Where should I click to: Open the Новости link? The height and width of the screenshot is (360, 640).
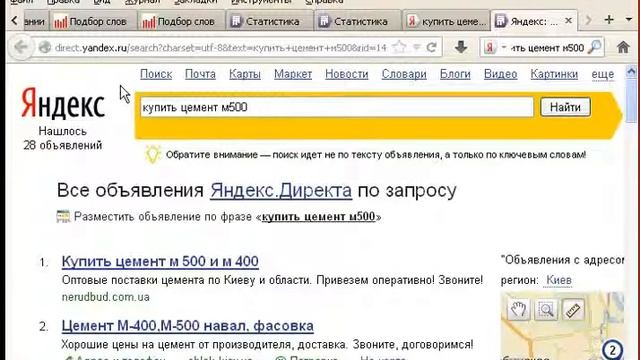coord(347,74)
